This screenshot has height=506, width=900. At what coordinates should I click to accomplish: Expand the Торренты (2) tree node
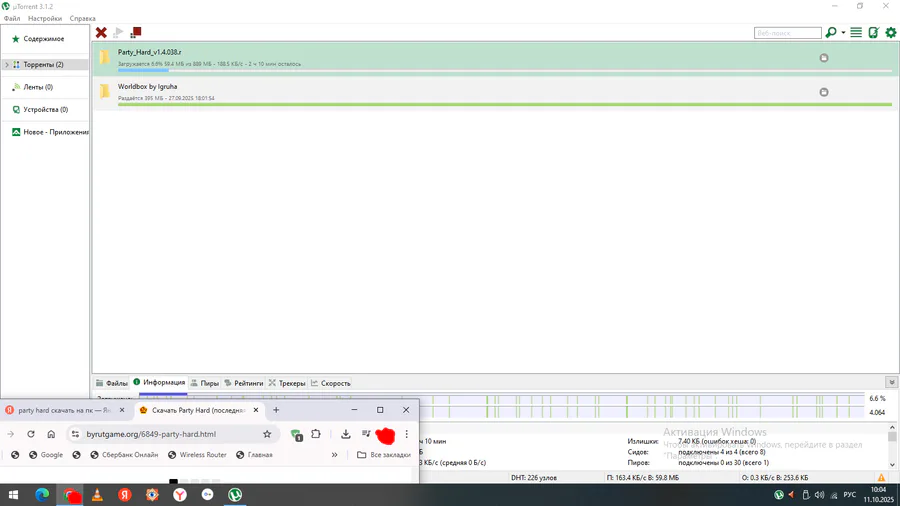pos(7,65)
